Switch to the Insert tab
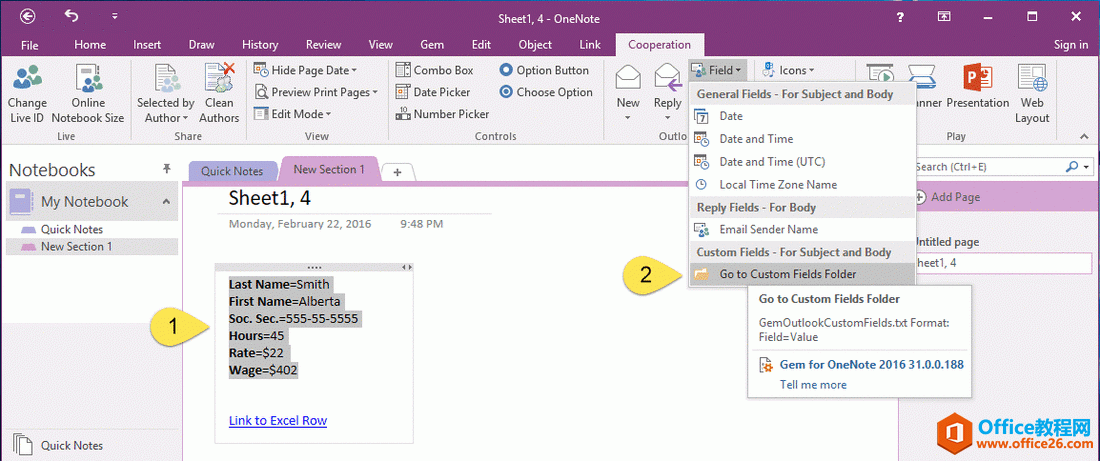This screenshot has height=461, width=1100. tap(147, 45)
